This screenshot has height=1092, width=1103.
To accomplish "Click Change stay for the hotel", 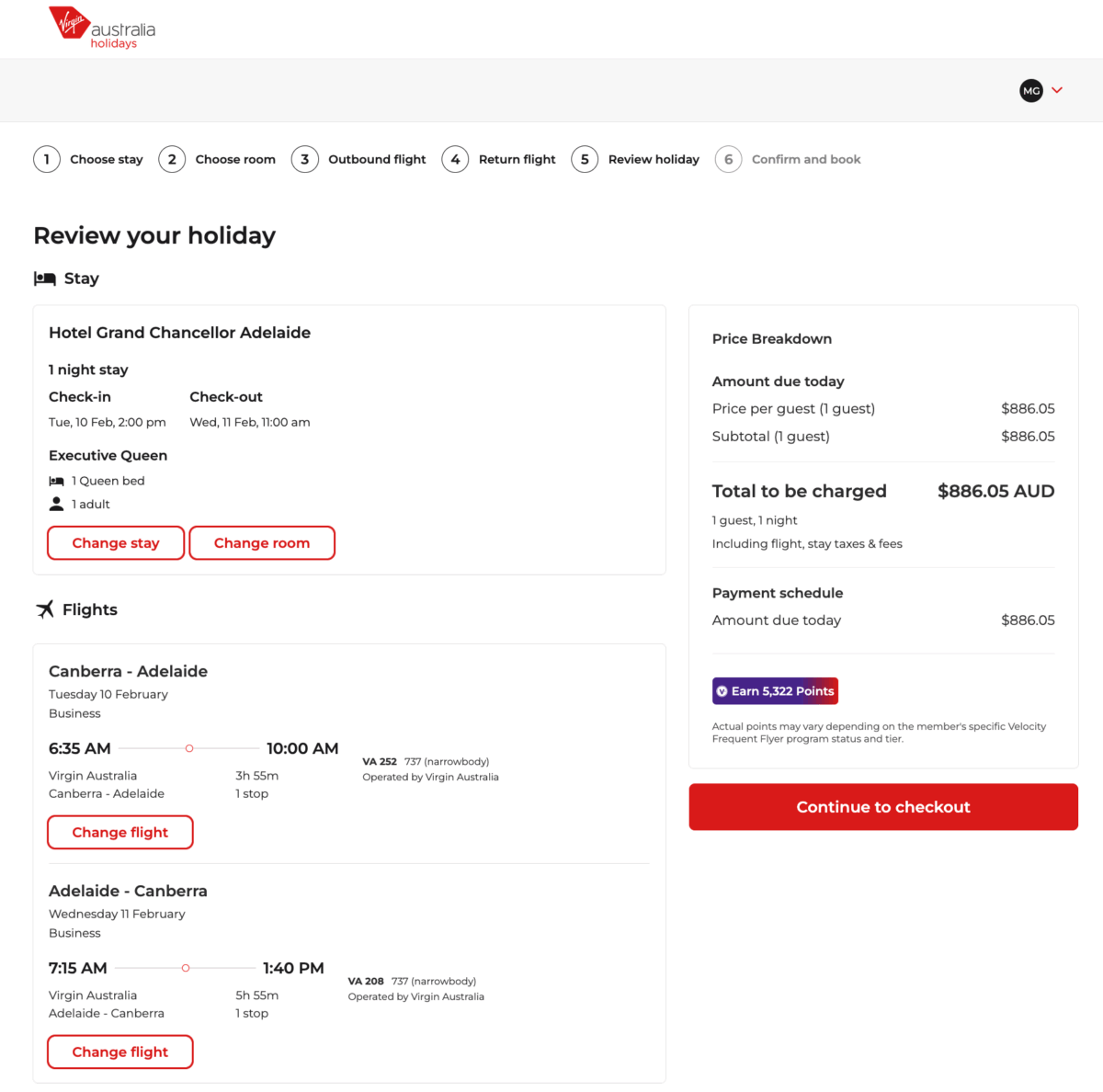I will [x=115, y=542].
